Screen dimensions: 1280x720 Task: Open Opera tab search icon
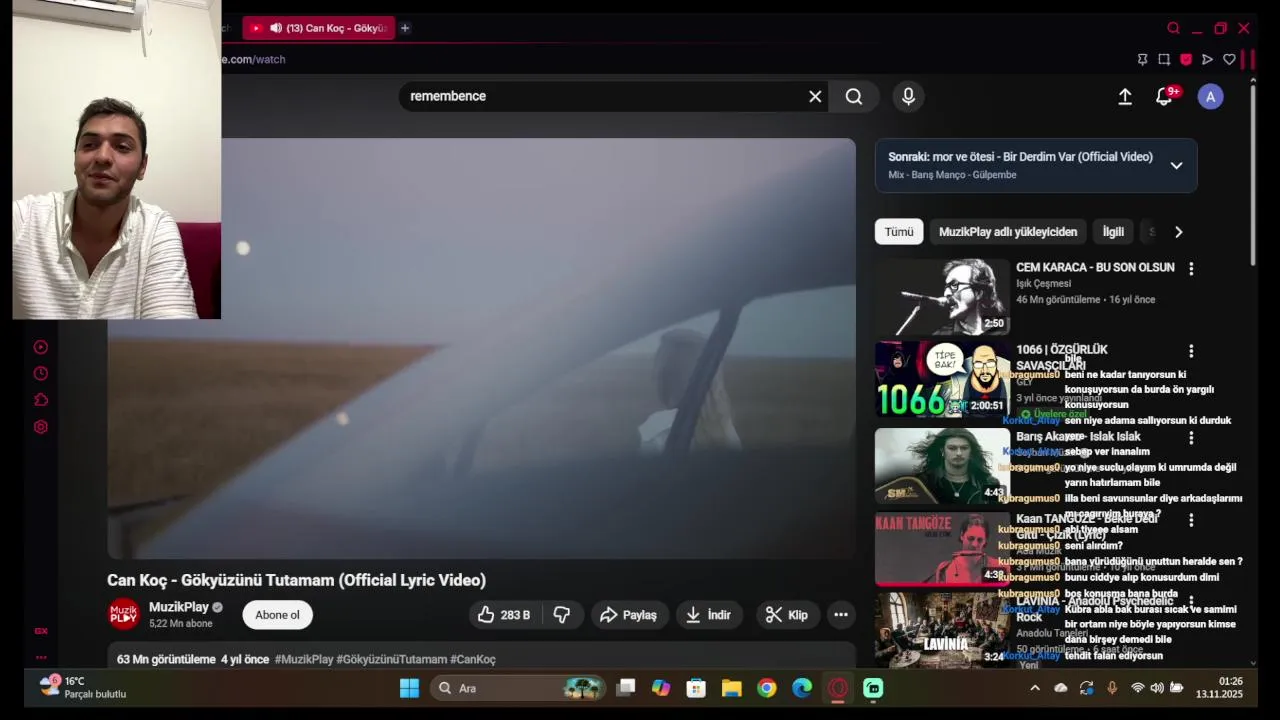pos(1173,28)
